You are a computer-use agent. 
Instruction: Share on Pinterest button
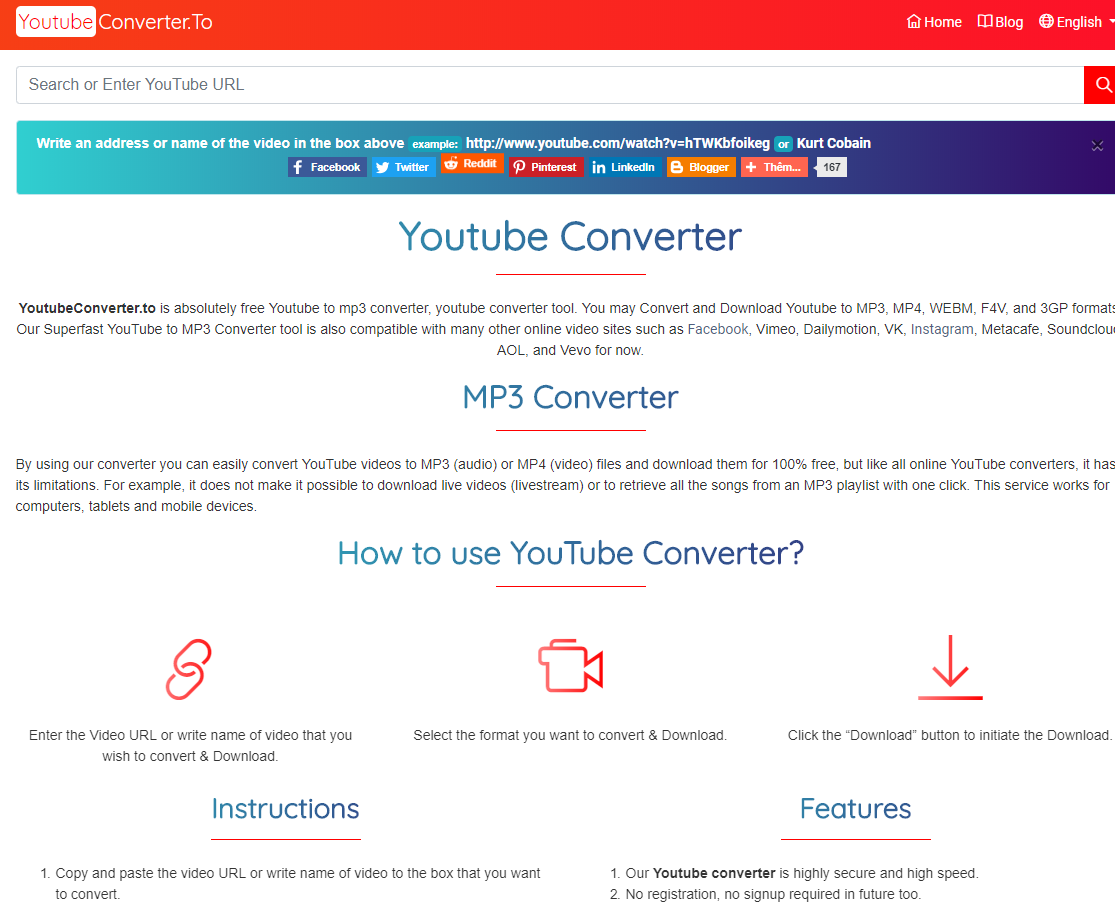(x=546, y=167)
